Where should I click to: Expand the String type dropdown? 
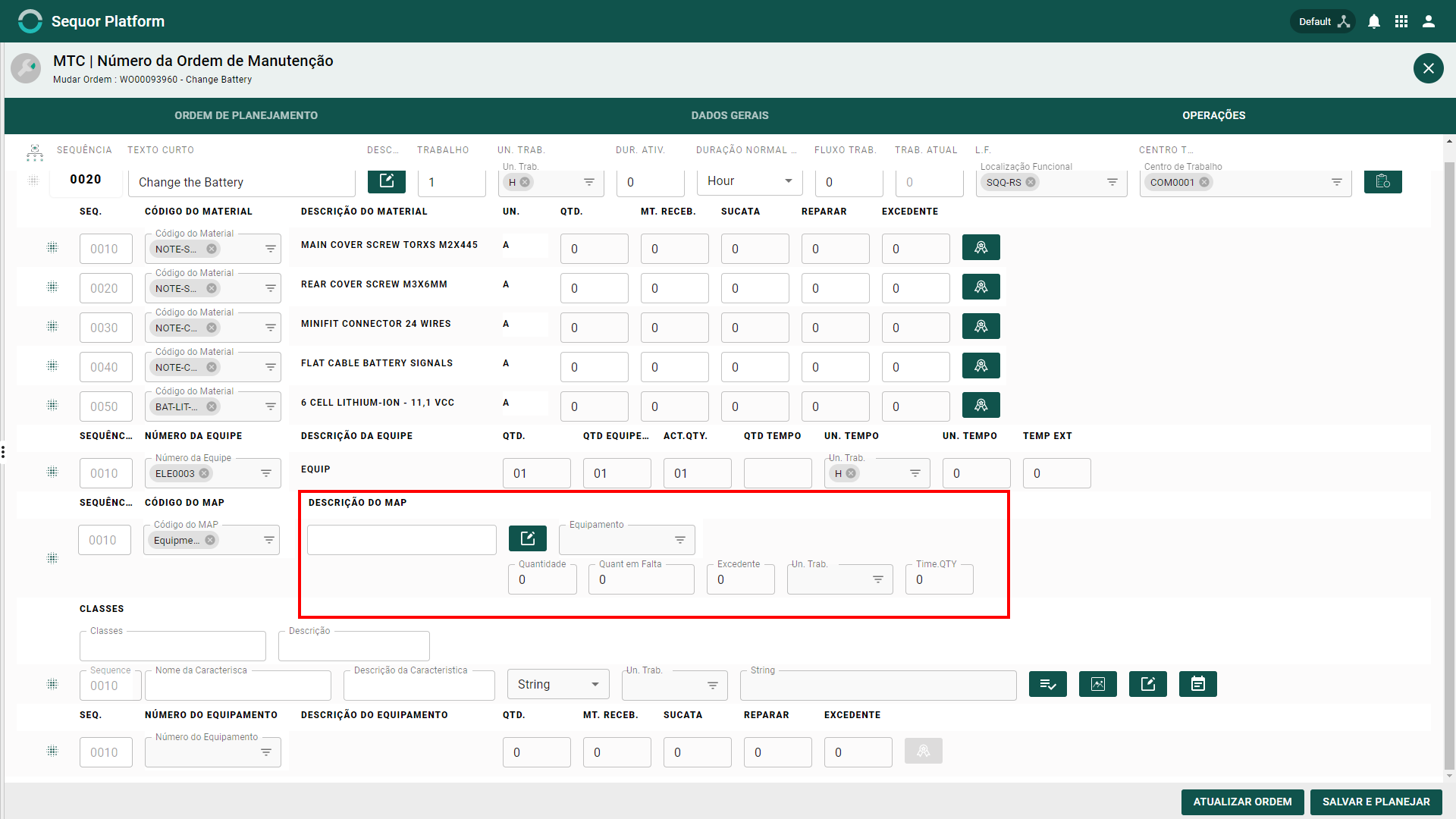595,684
